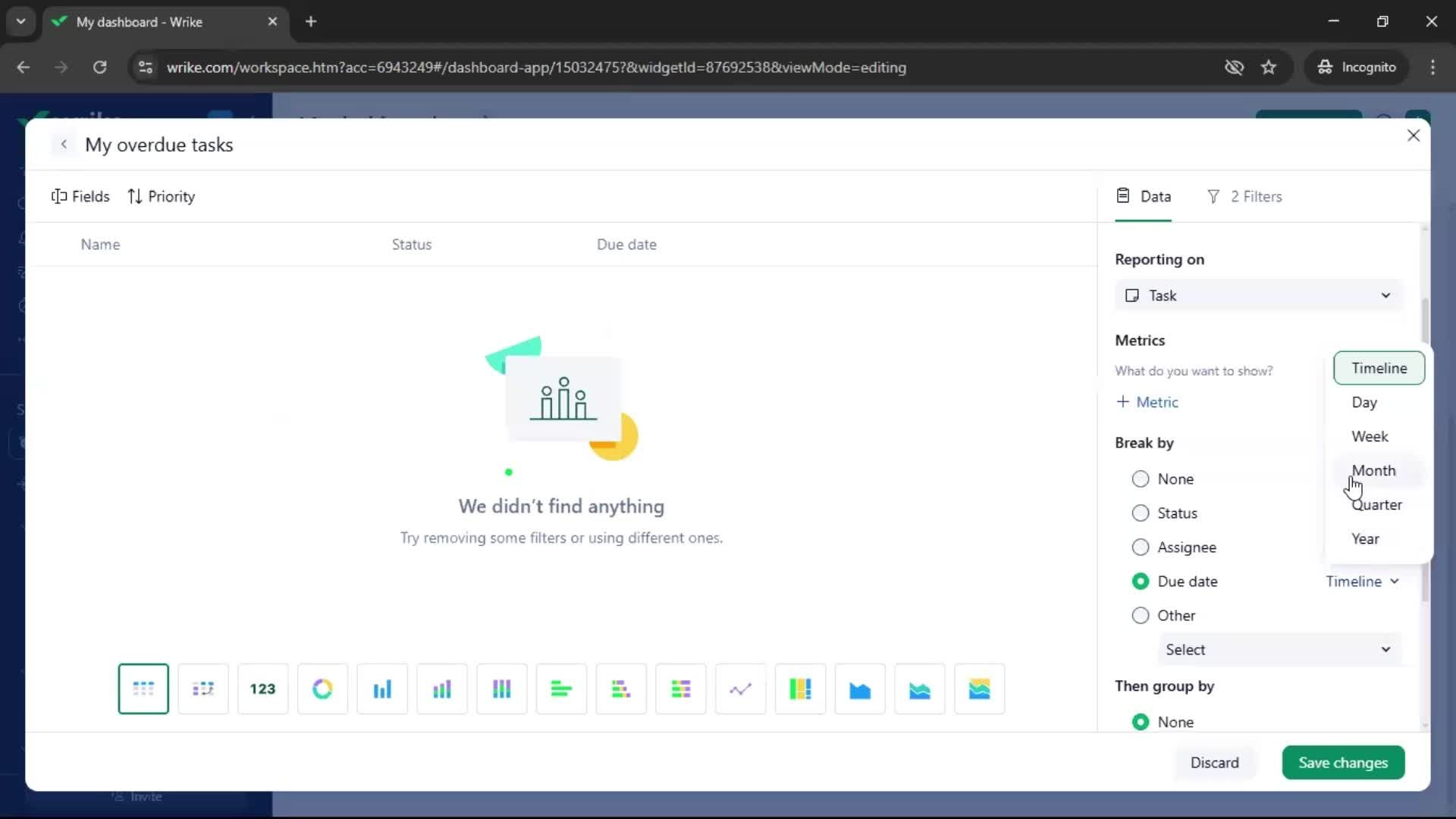This screenshot has width=1456, height=819.
Task: Click the site information icon in address bar
Action: 145,67
